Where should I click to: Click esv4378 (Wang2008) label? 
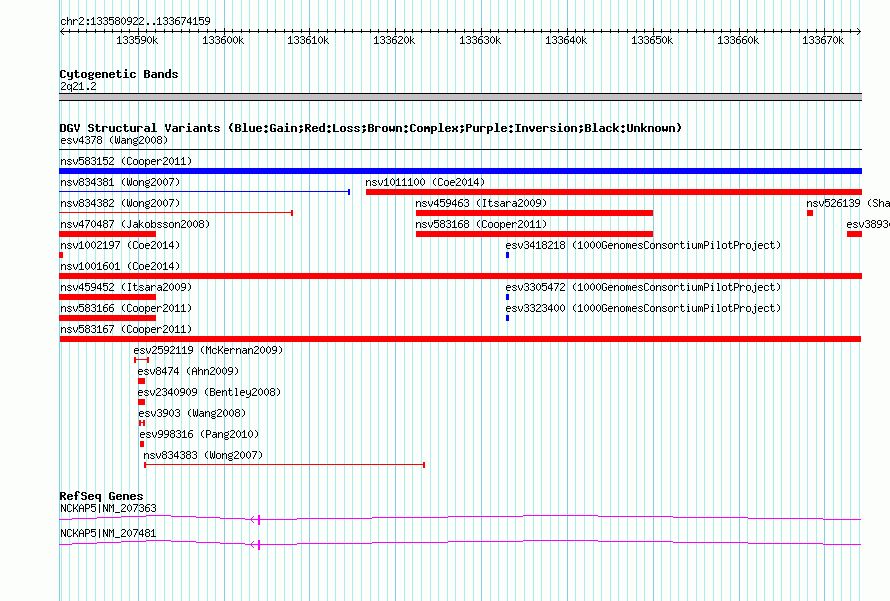coord(114,140)
